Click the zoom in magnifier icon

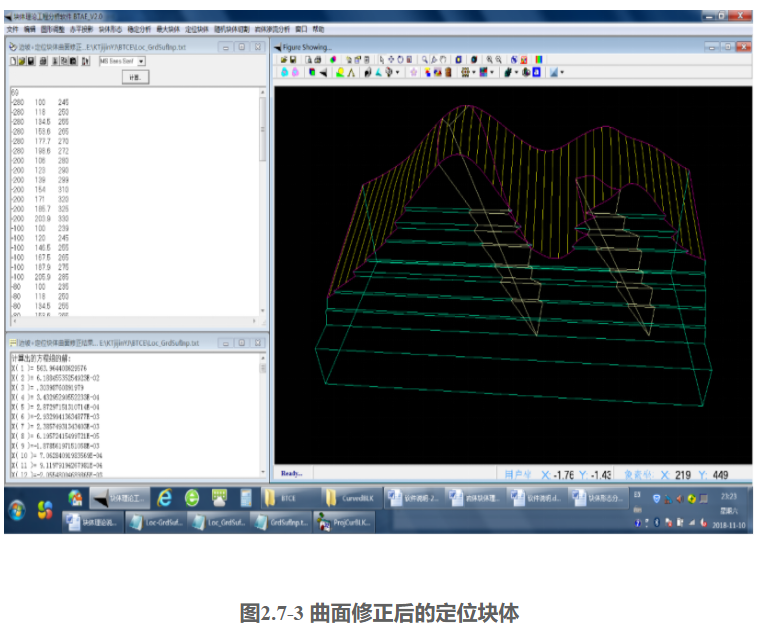tap(491, 60)
